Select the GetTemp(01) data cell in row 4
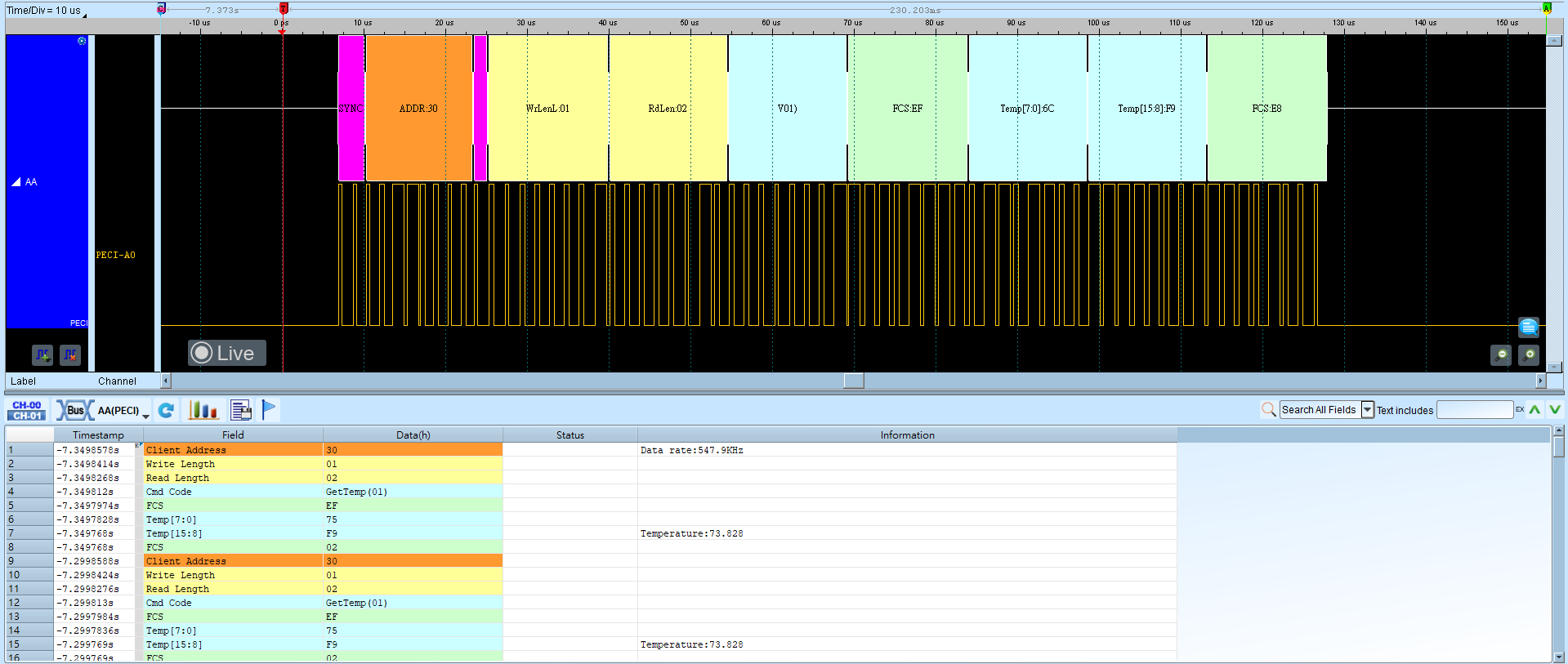Screen dimensions: 1568x664 (x=413, y=492)
